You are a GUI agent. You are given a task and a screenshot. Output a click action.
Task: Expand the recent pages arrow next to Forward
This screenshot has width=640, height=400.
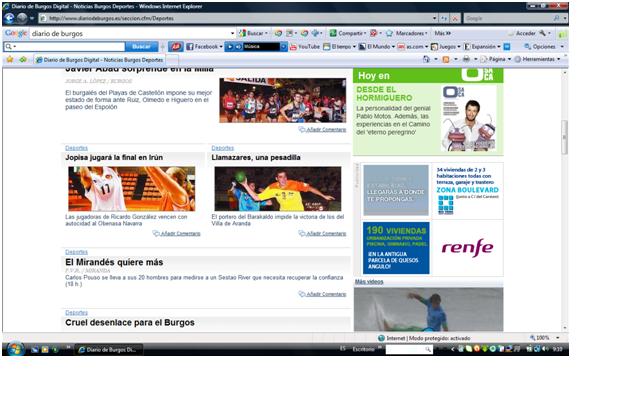(31, 18)
